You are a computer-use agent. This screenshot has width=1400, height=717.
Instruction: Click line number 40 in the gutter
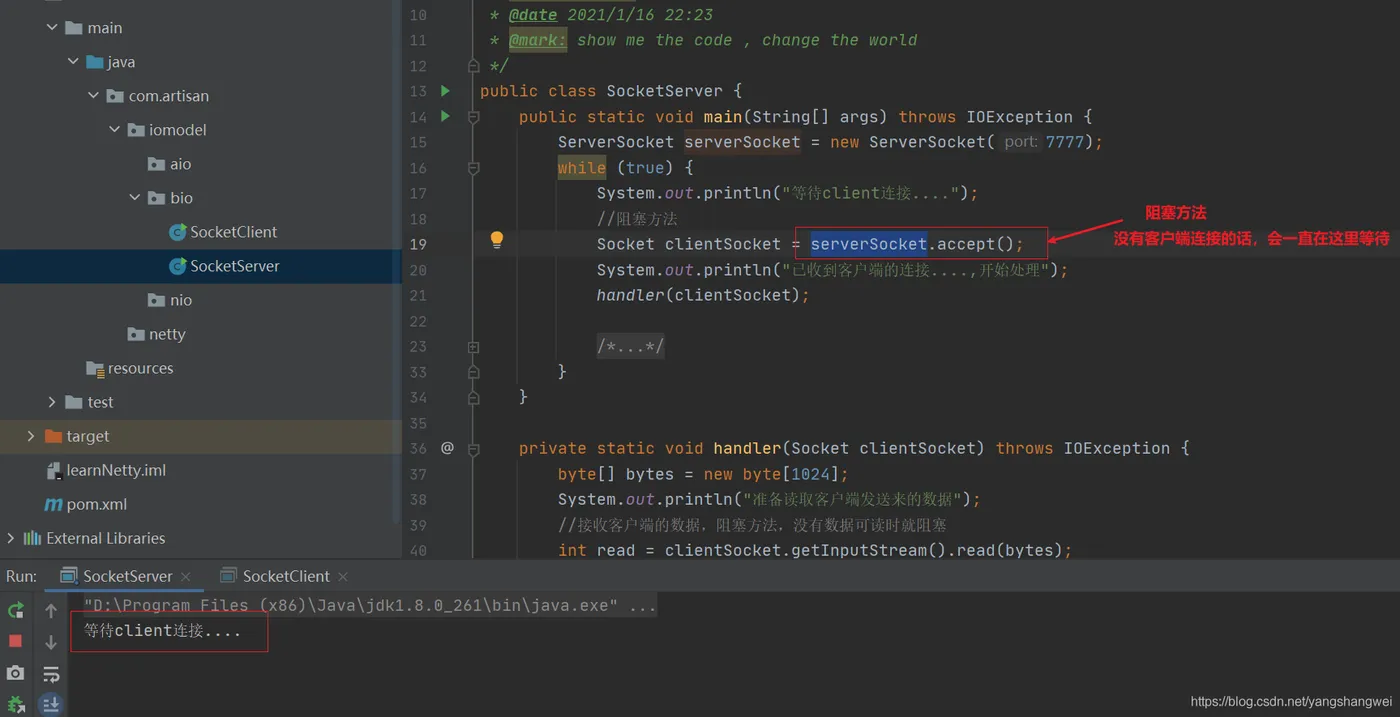point(417,550)
